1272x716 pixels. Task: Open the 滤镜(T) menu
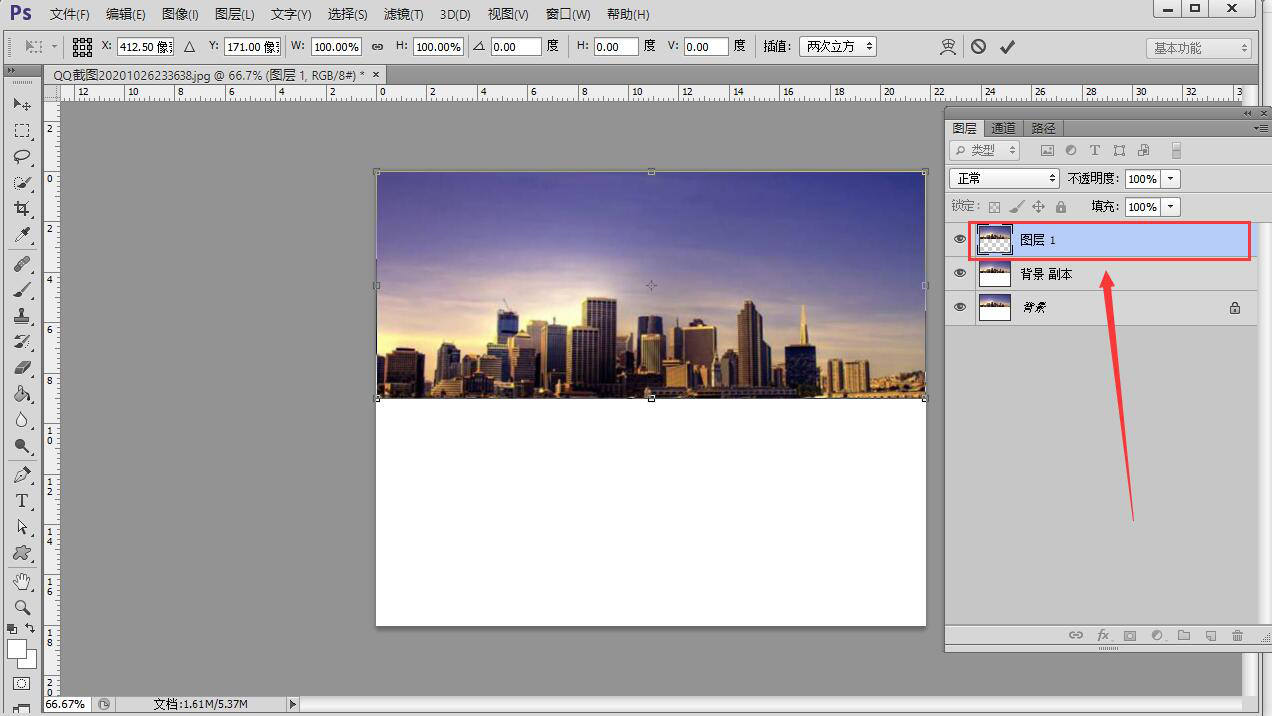[x=403, y=14]
